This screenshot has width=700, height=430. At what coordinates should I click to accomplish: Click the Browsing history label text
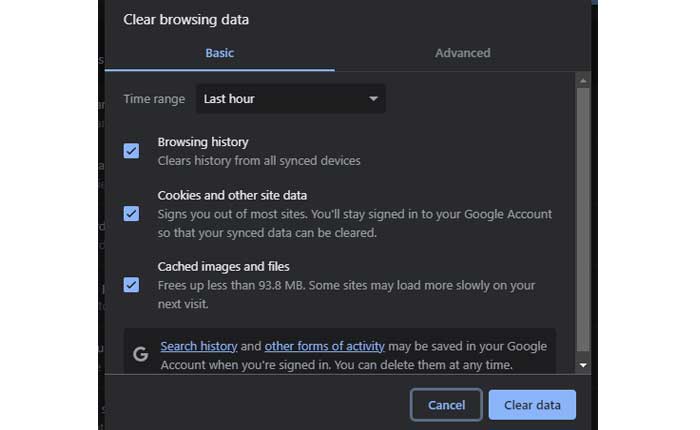pyautogui.click(x=203, y=142)
